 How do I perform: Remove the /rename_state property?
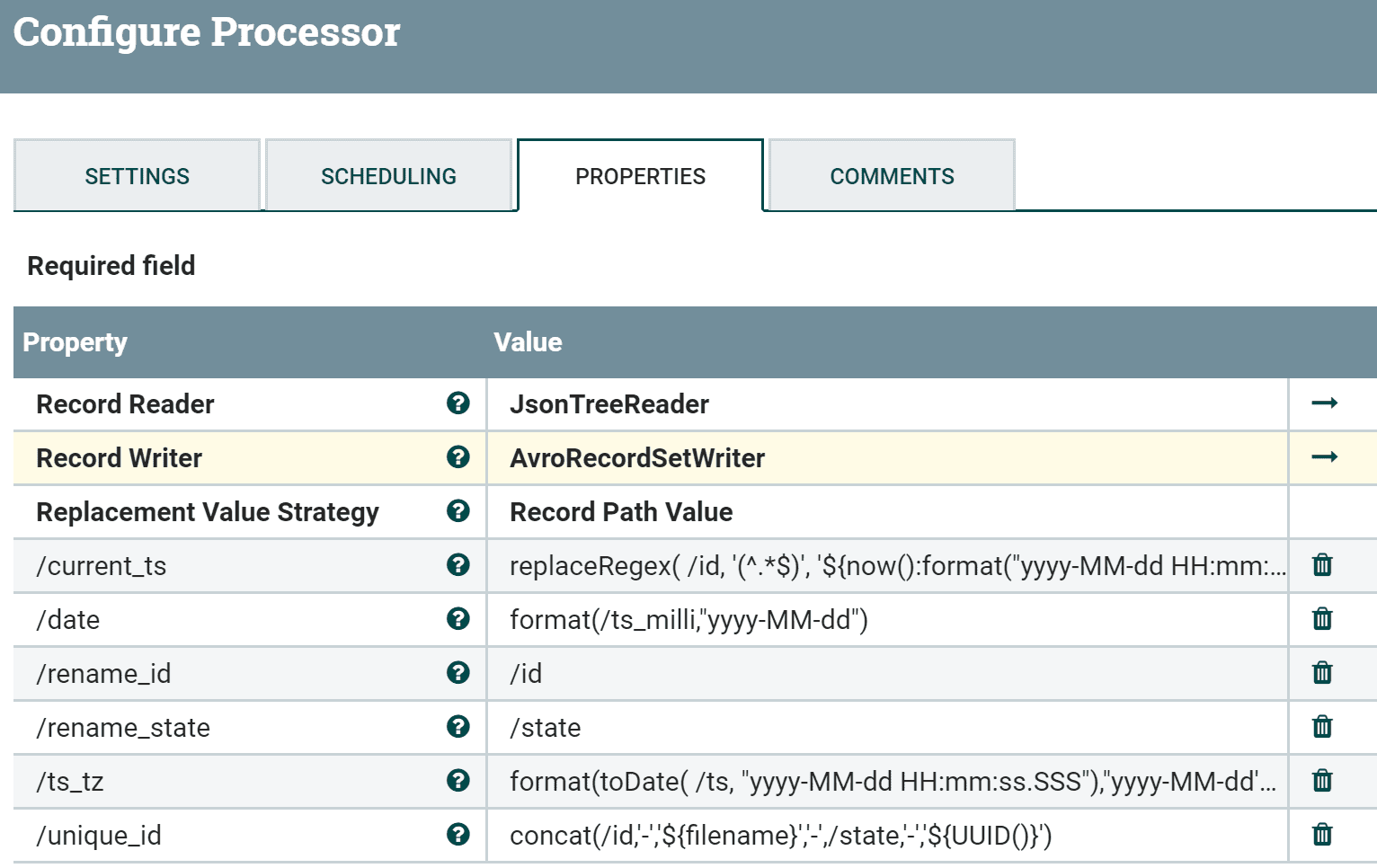coord(1322,727)
